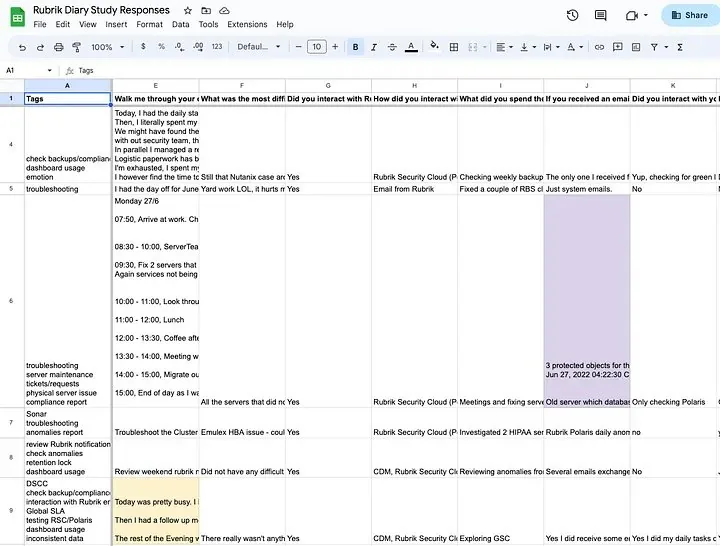Format as percent icon

(x=161, y=46)
